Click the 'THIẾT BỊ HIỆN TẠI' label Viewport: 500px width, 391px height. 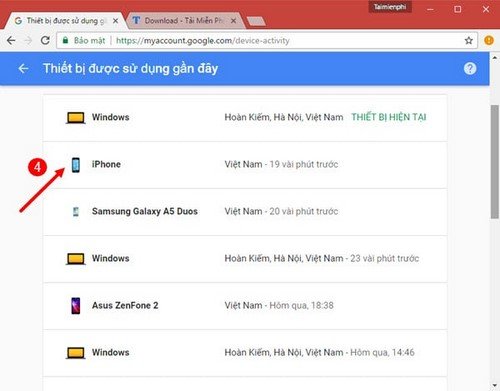click(x=389, y=117)
